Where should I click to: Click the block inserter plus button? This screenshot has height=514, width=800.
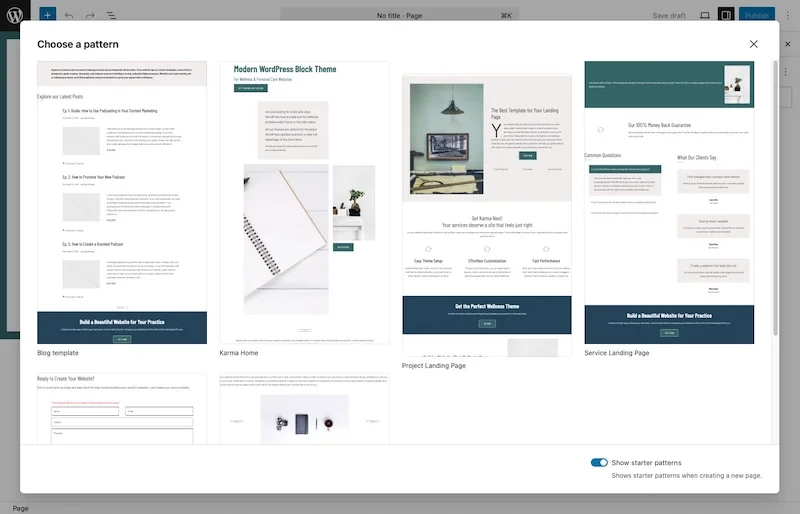(x=47, y=15)
